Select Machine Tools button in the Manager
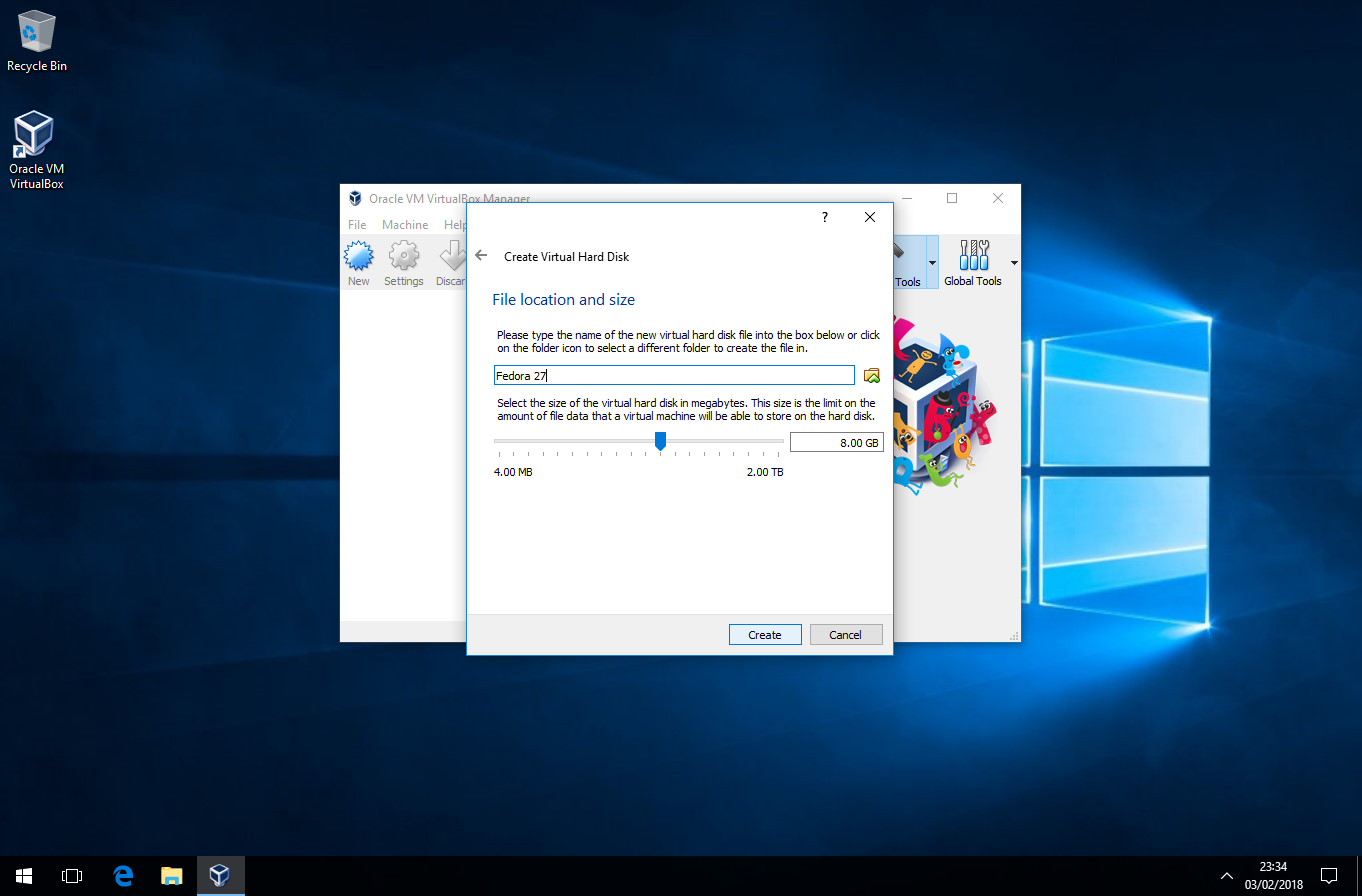This screenshot has height=896, width=1362. [x=908, y=263]
